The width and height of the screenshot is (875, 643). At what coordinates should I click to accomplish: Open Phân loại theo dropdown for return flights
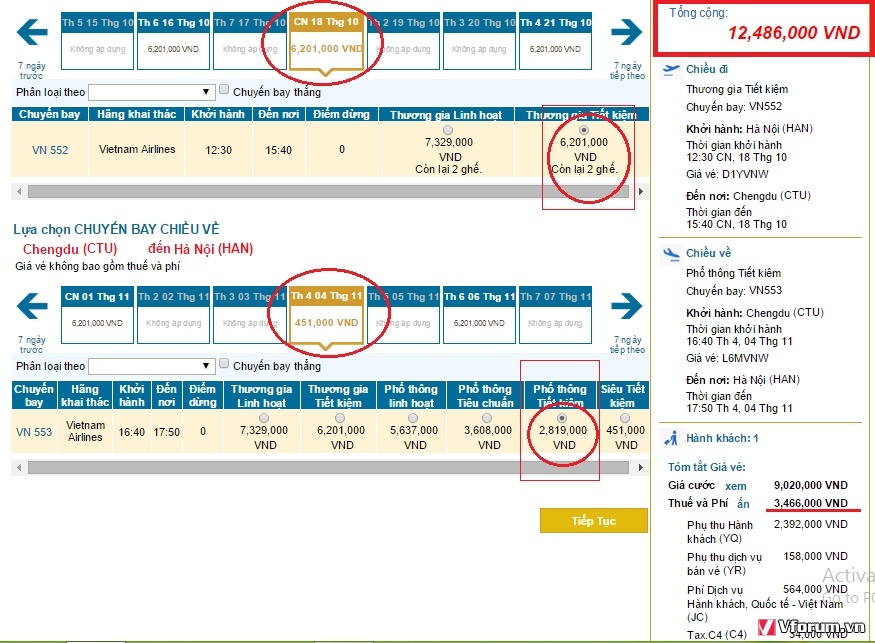[151, 366]
